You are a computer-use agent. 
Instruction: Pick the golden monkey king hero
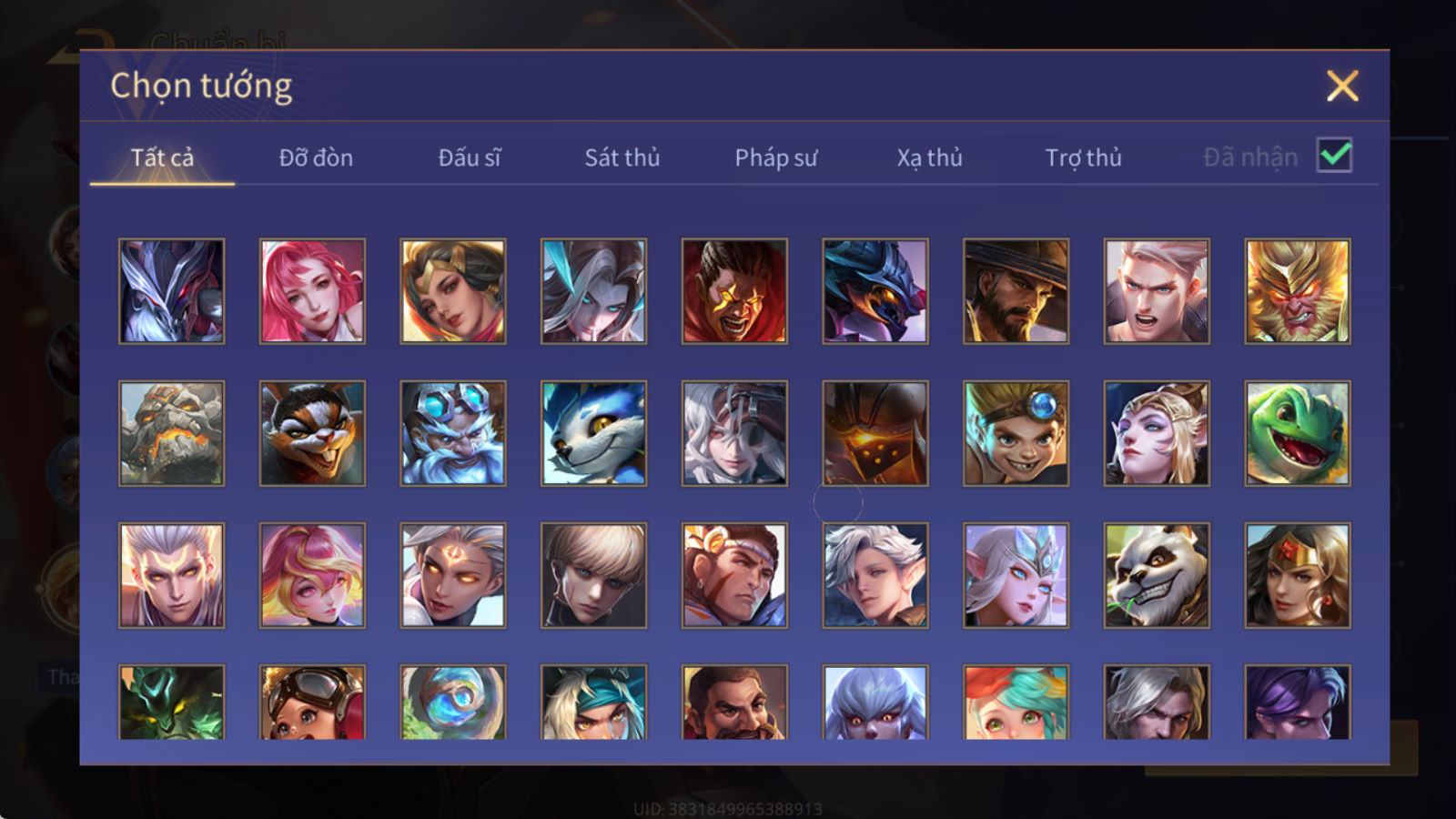[x=1298, y=291]
